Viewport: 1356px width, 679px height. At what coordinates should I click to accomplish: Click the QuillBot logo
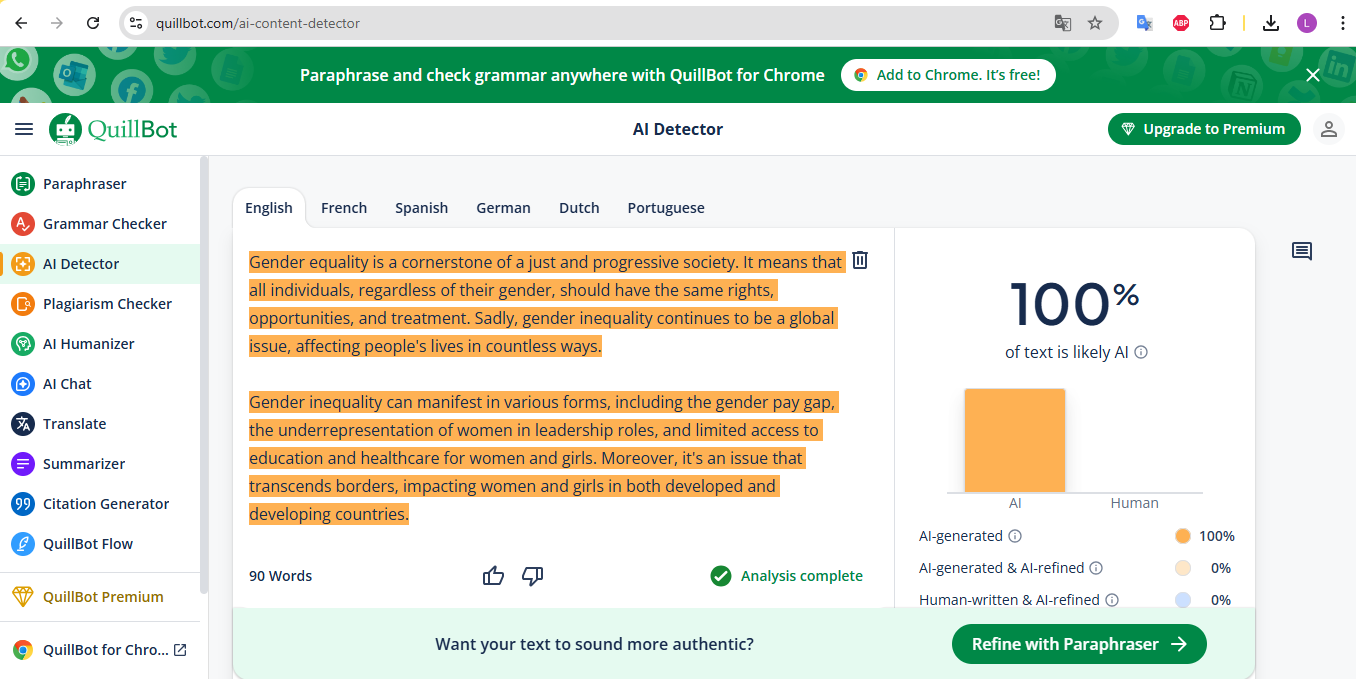113,129
